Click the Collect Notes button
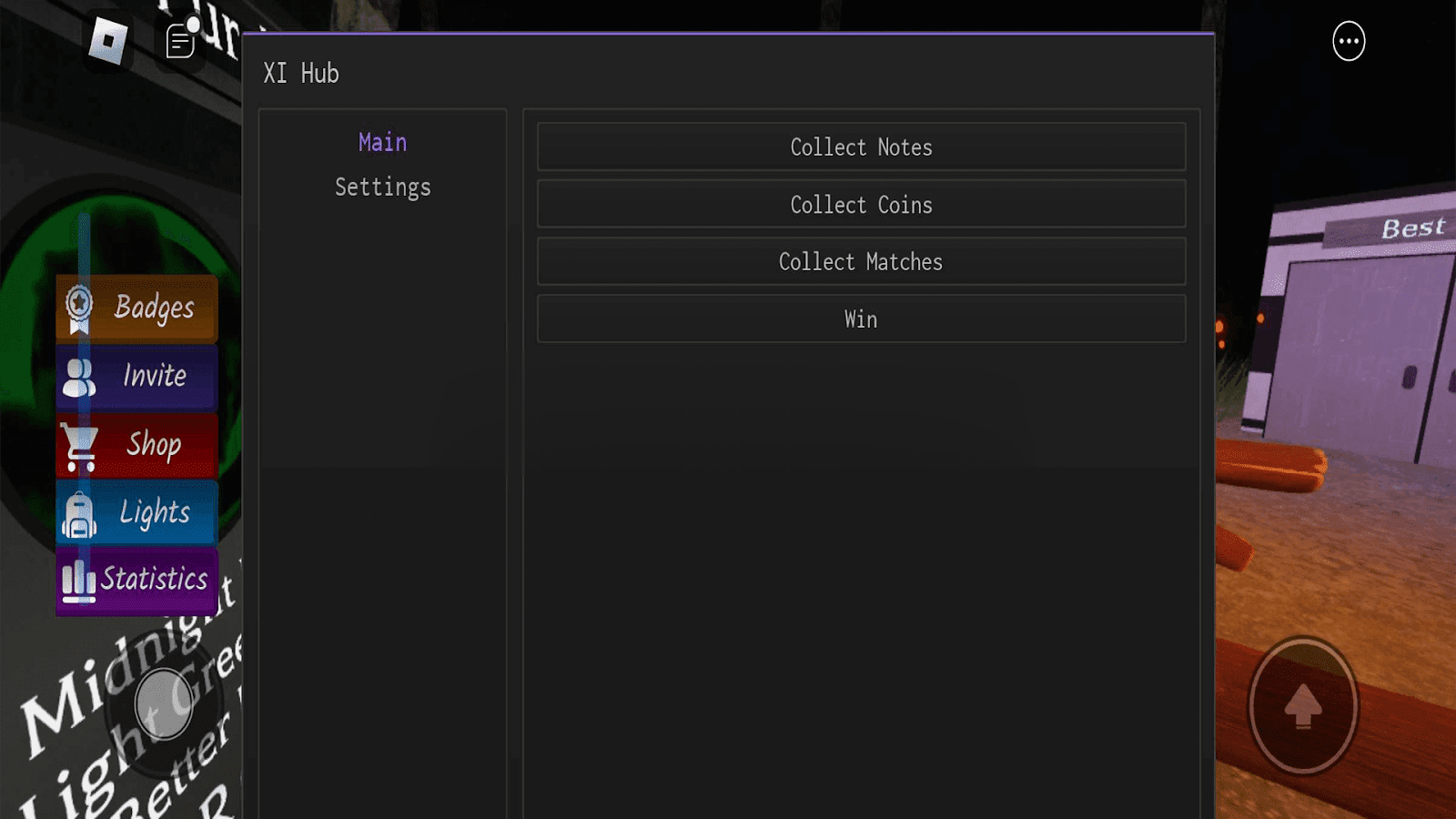 pyautogui.click(x=861, y=147)
